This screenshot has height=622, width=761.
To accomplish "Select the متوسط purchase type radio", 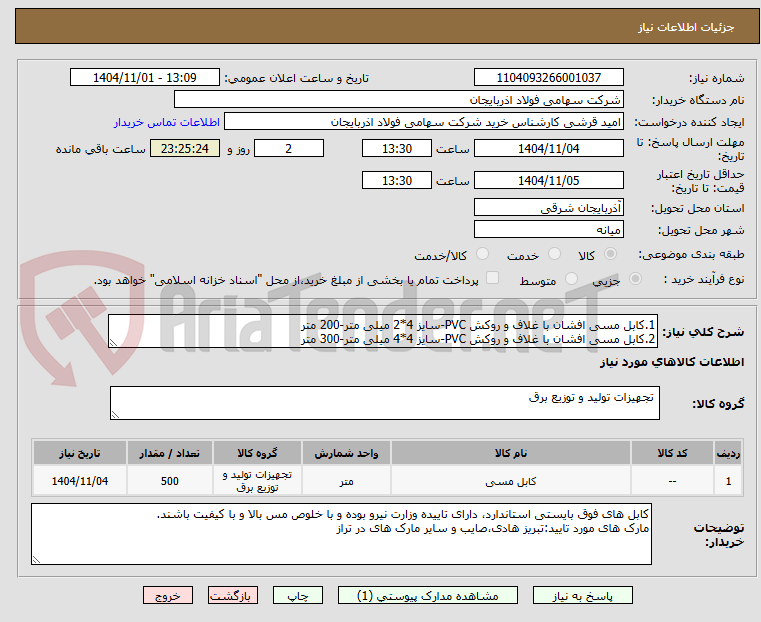I will (x=572, y=278).
